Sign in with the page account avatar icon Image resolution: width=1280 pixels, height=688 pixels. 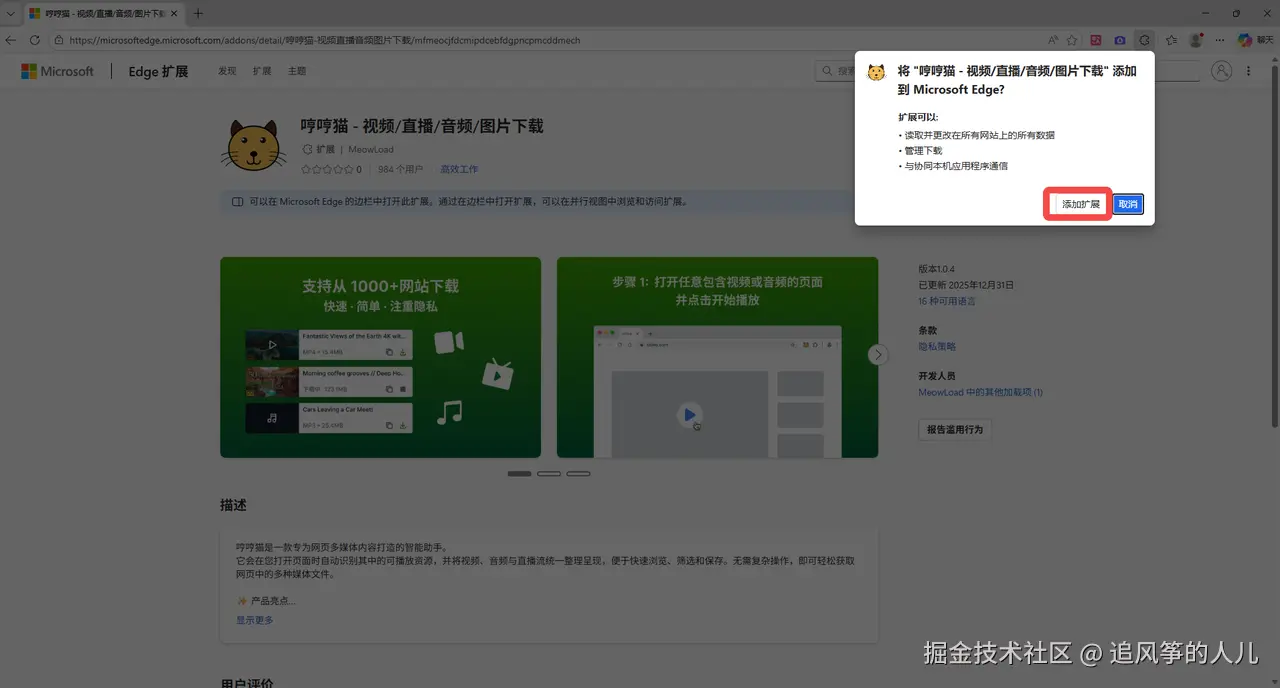pos(1221,71)
